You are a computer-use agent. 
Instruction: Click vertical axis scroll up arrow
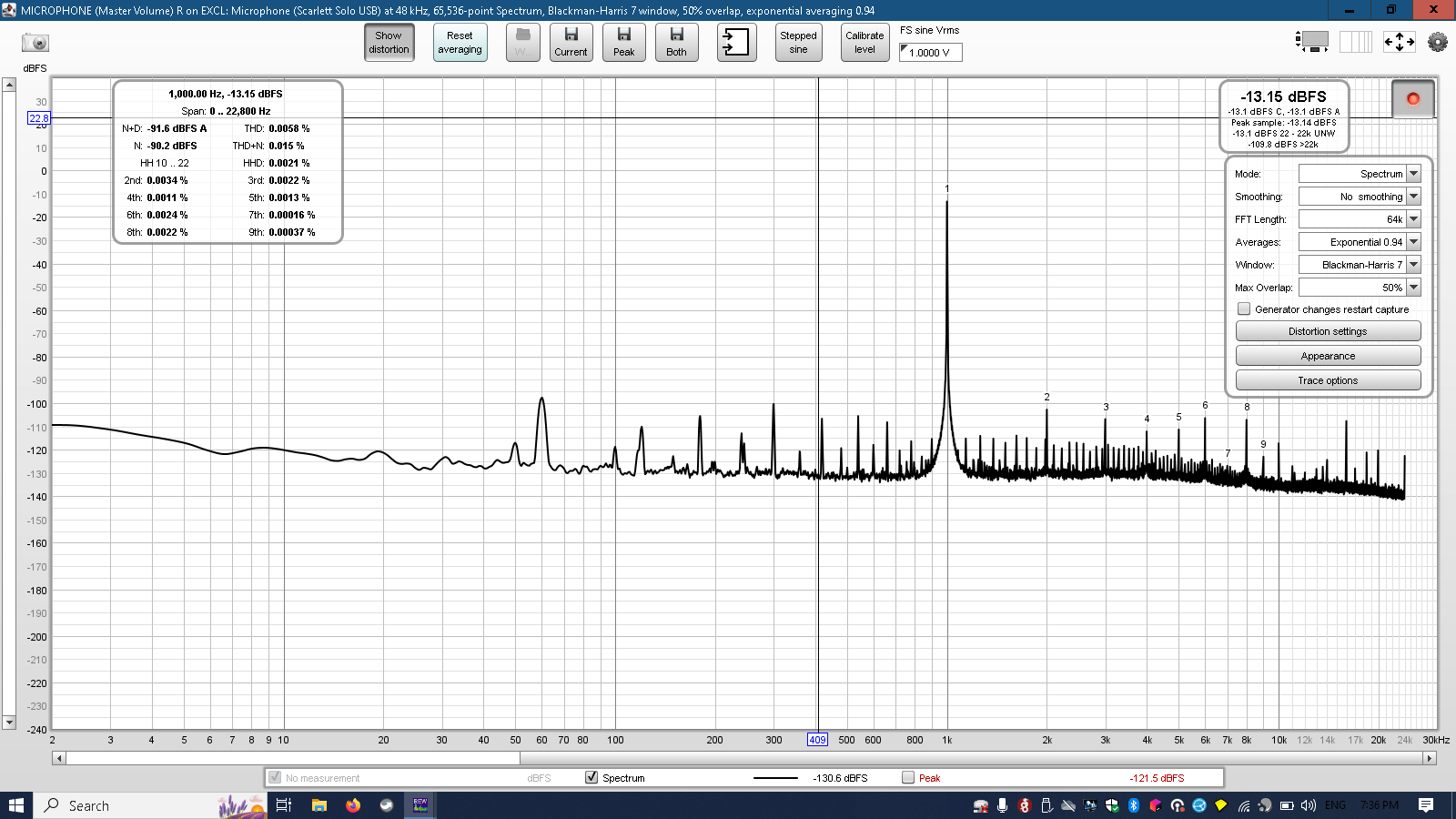coord(9,85)
